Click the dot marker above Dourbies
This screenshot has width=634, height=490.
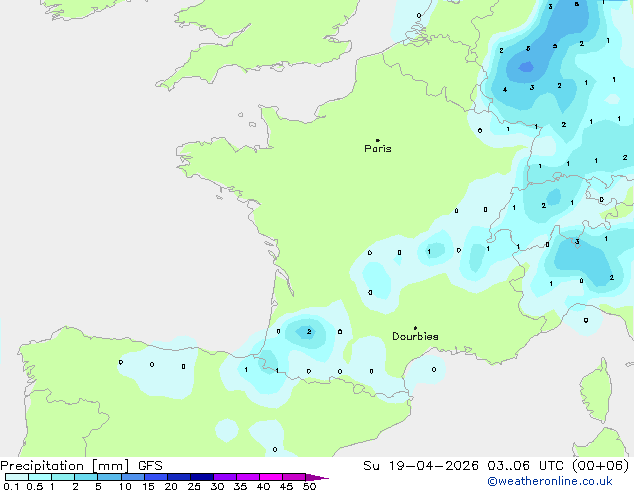pos(415,328)
